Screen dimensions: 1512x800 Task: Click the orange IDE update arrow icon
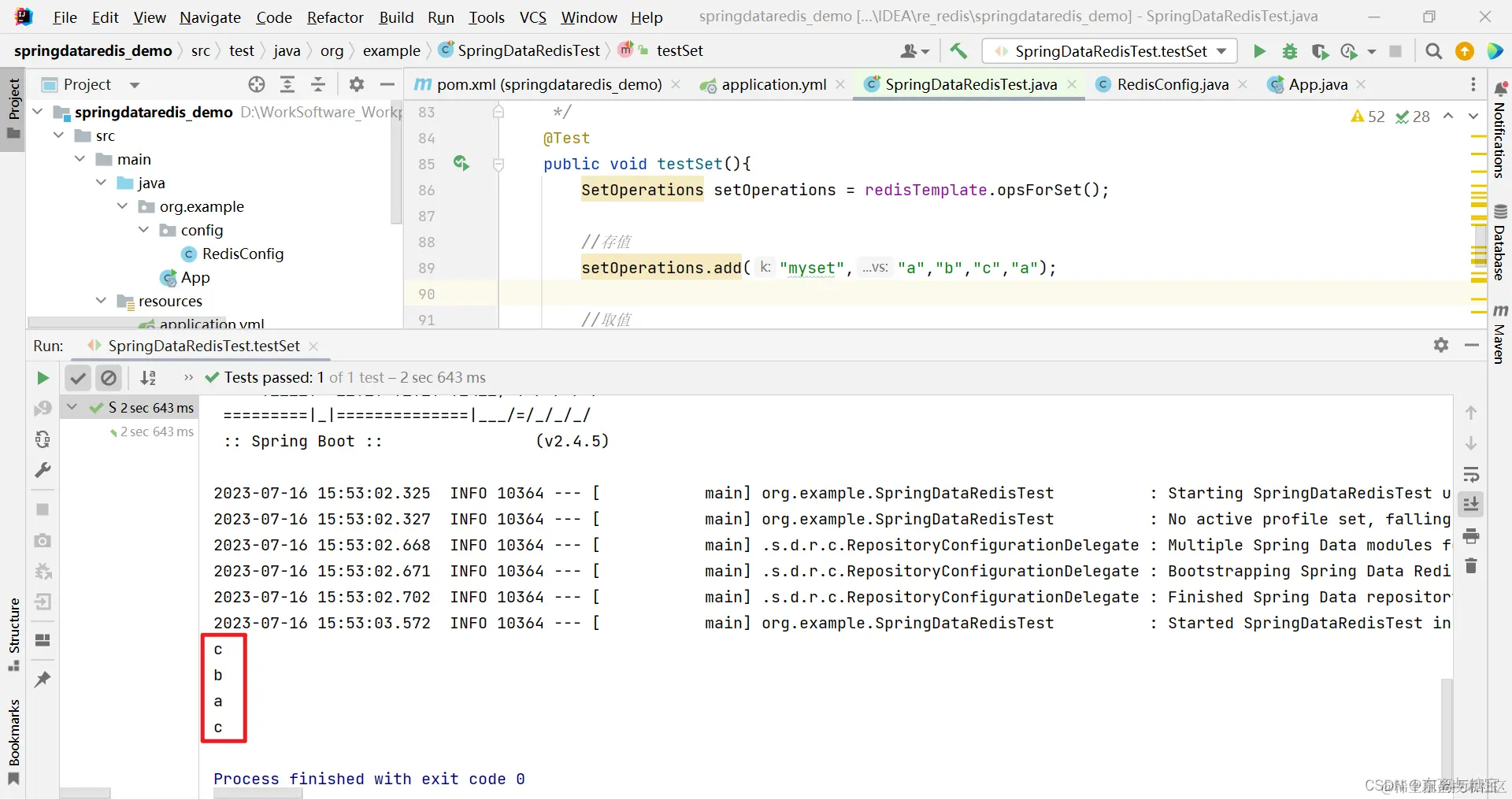click(x=1465, y=51)
